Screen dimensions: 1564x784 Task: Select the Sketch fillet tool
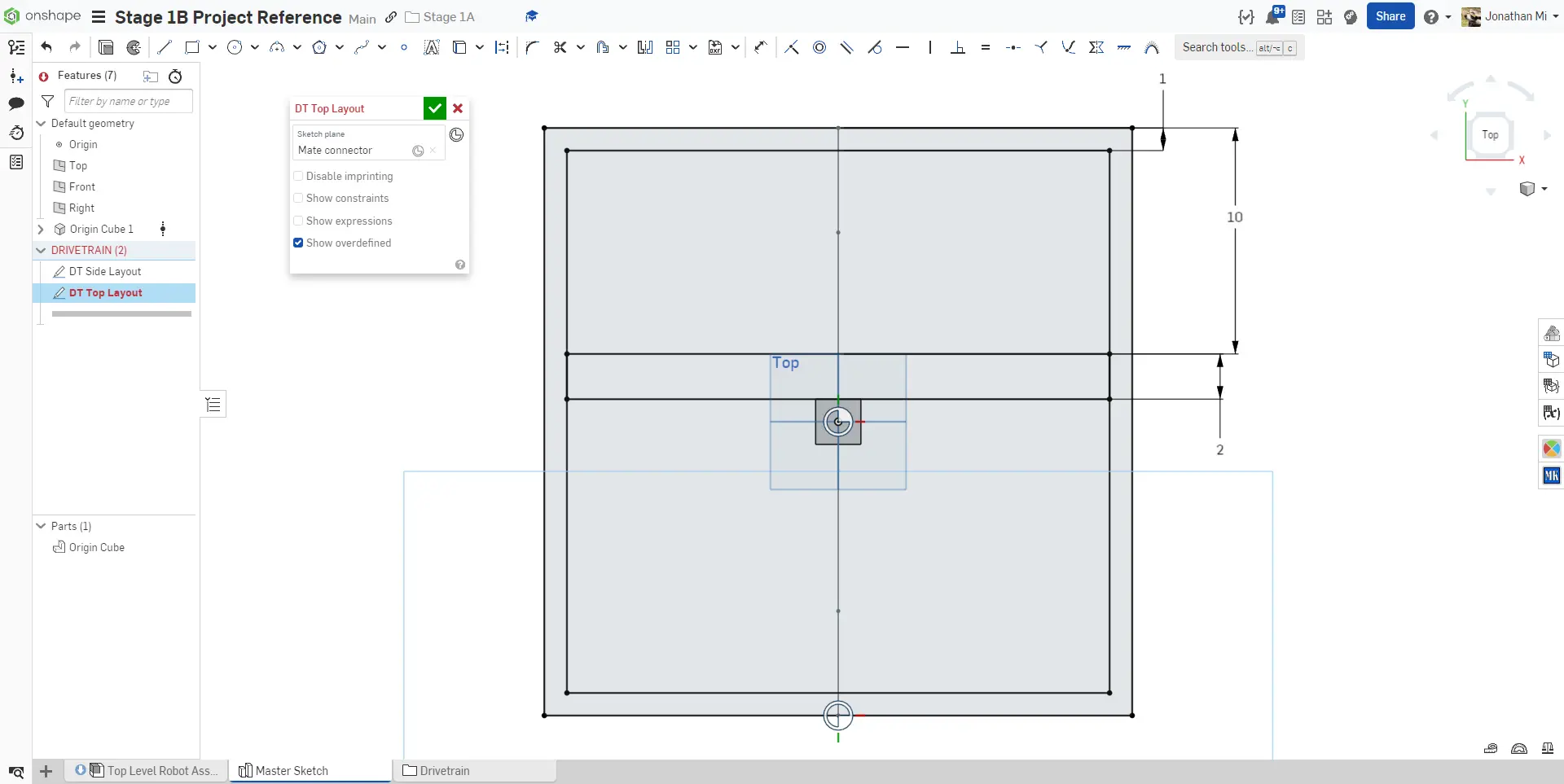[x=532, y=48]
